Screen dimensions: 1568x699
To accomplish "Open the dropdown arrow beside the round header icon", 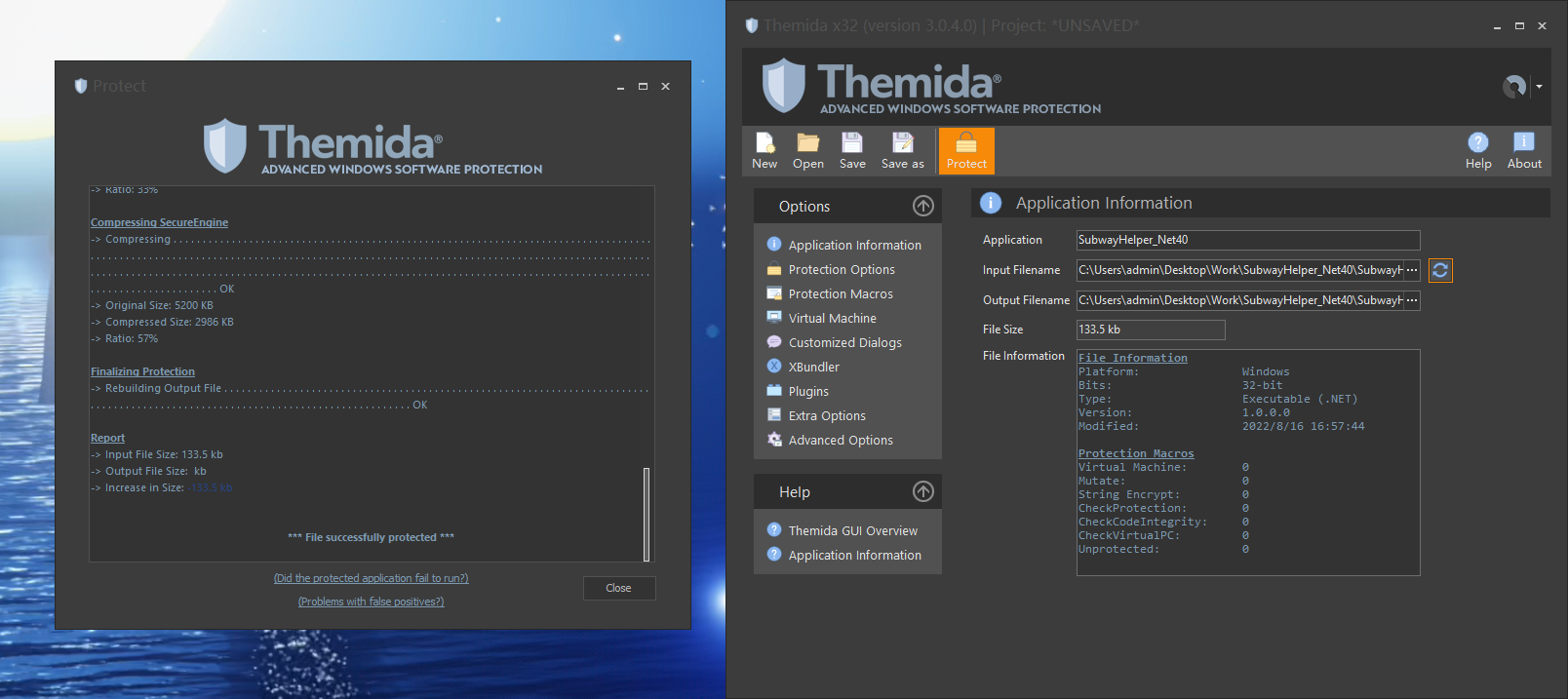I will coord(1539,87).
